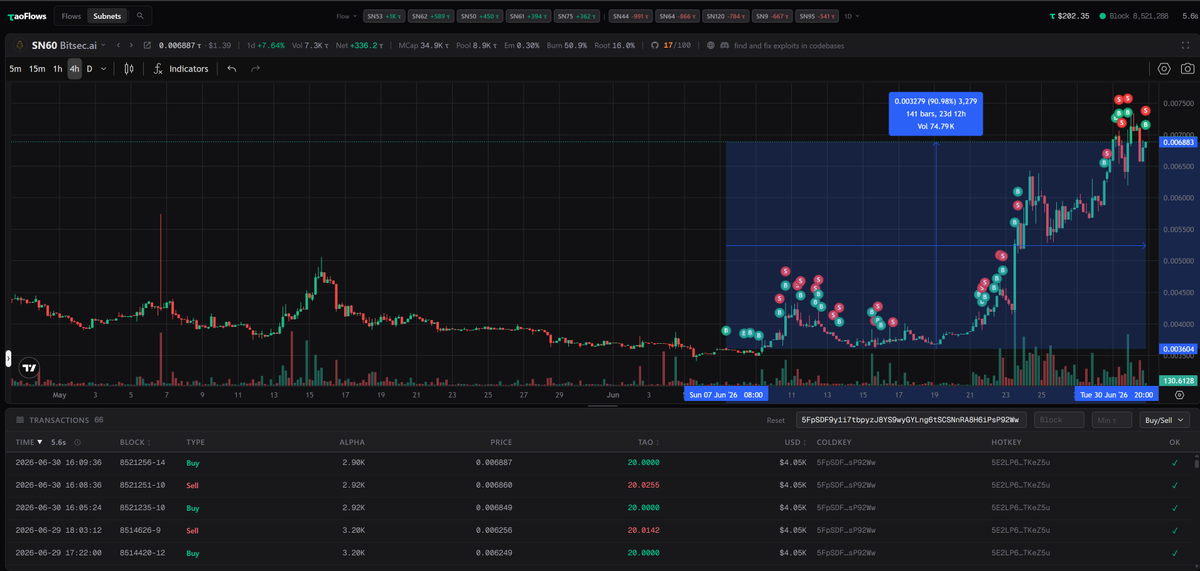The image size is (1200, 571).
Task: Open more timeframes dropdown after D
Action: 105,69
